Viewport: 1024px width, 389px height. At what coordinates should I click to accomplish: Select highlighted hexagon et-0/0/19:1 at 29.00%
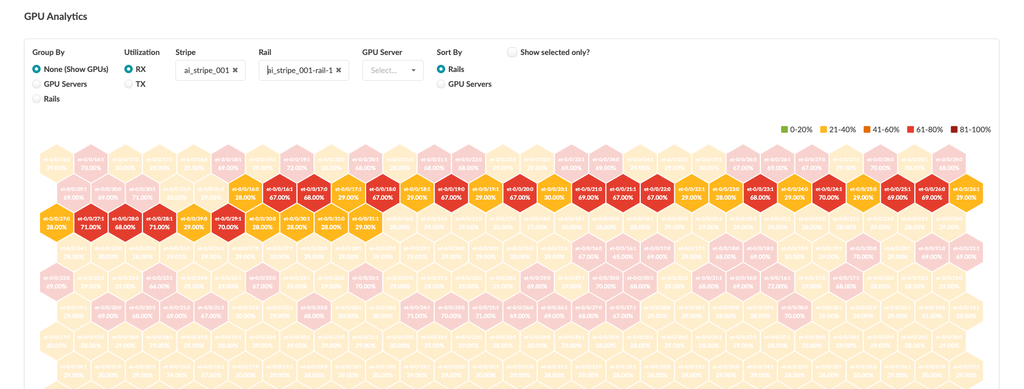tap(486, 193)
